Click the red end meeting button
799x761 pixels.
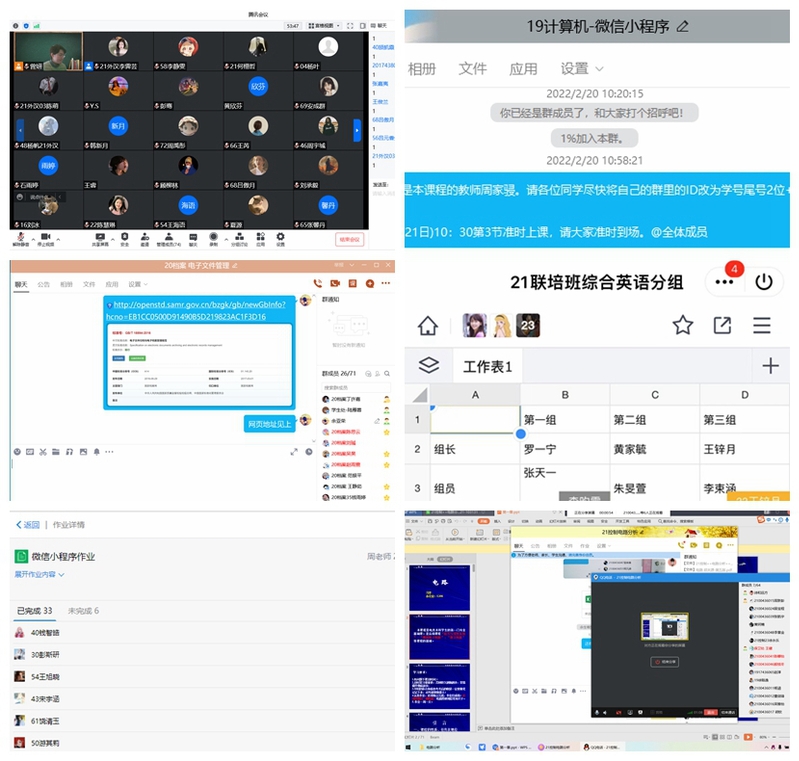pyautogui.click(x=350, y=240)
